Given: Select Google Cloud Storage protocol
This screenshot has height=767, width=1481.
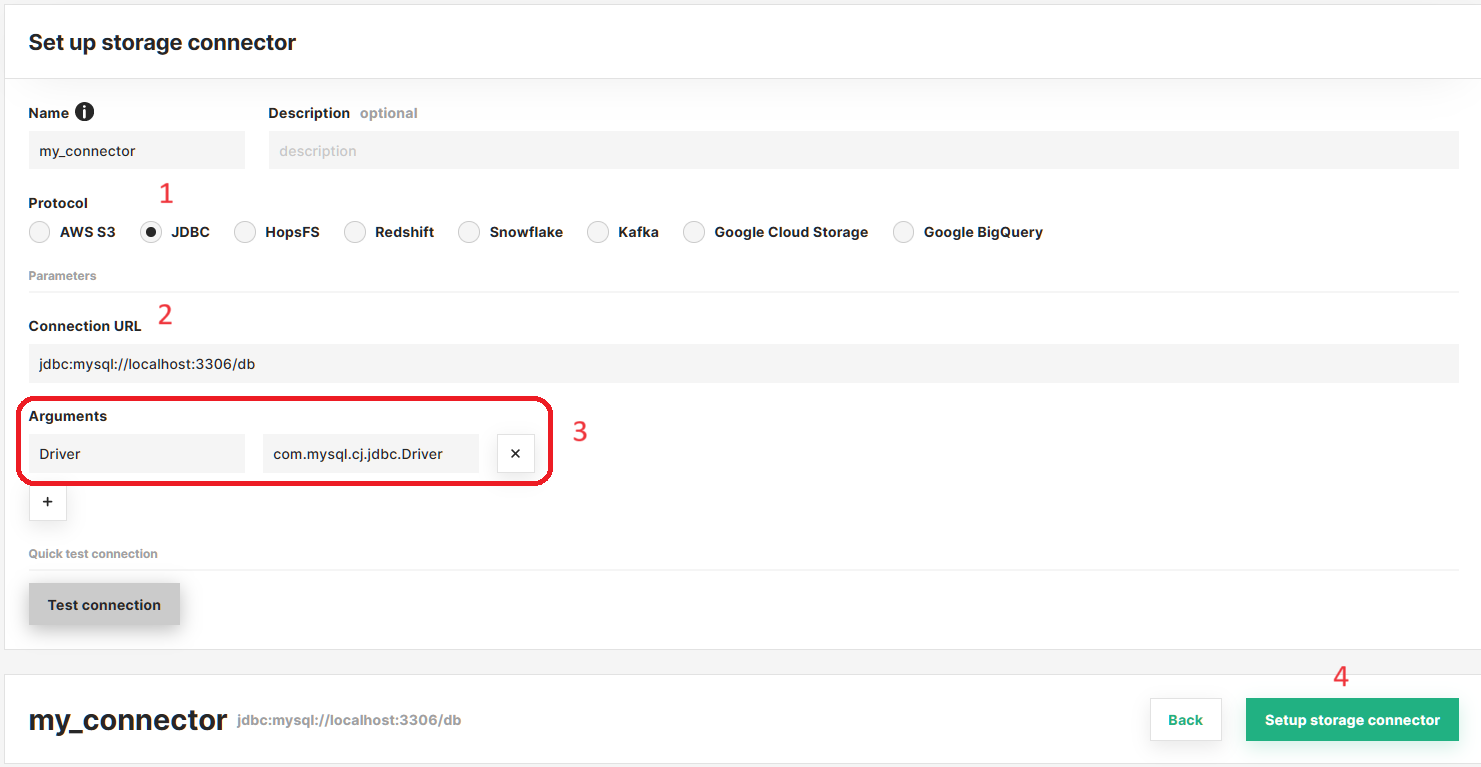Looking at the screenshot, I should [x=694, y=232].
